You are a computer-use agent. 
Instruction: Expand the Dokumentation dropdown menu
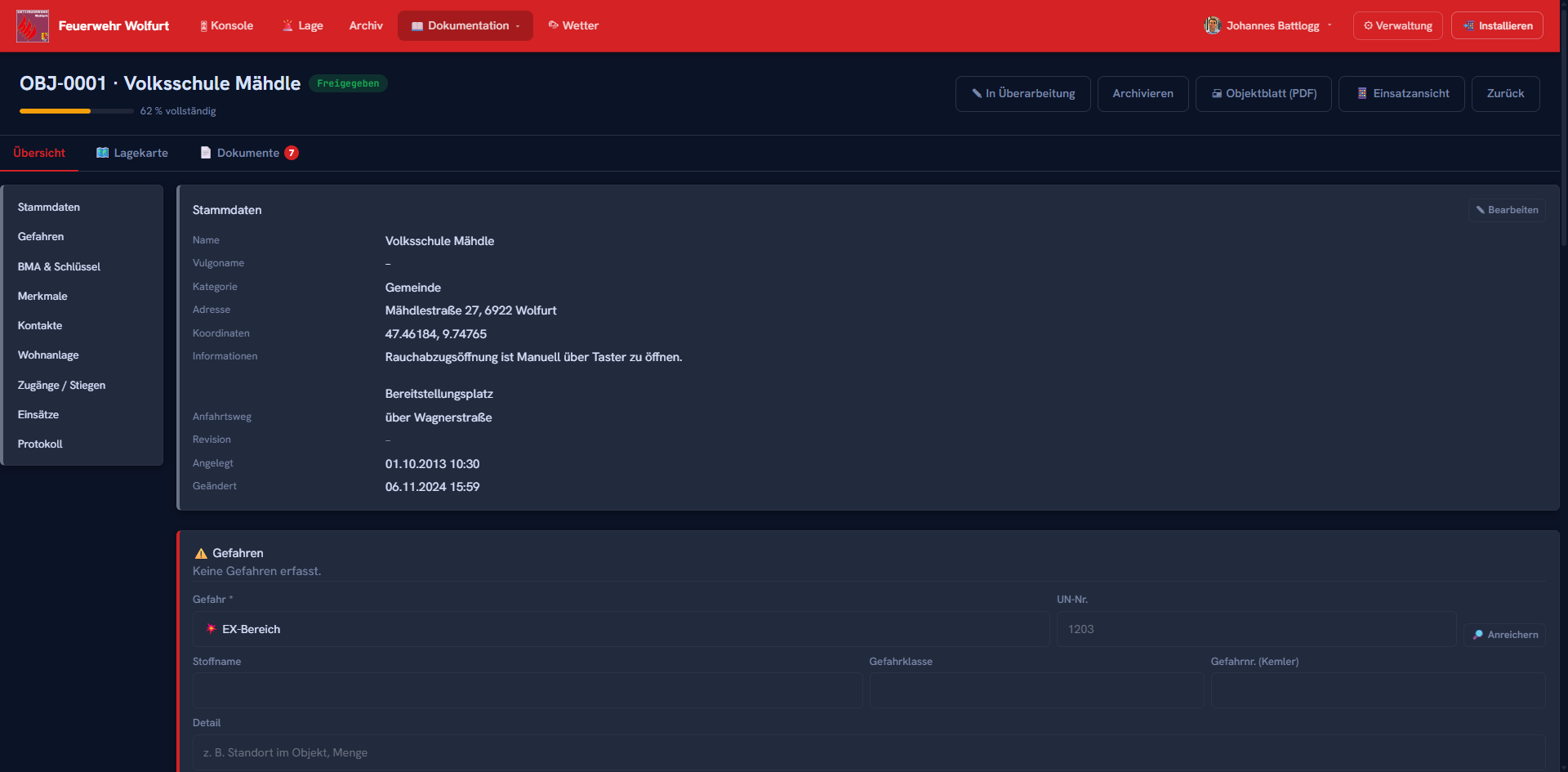465,25
